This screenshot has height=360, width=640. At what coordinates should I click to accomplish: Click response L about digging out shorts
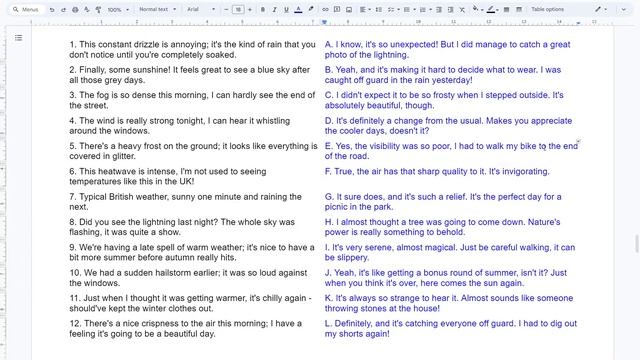(x=451, y=328)
